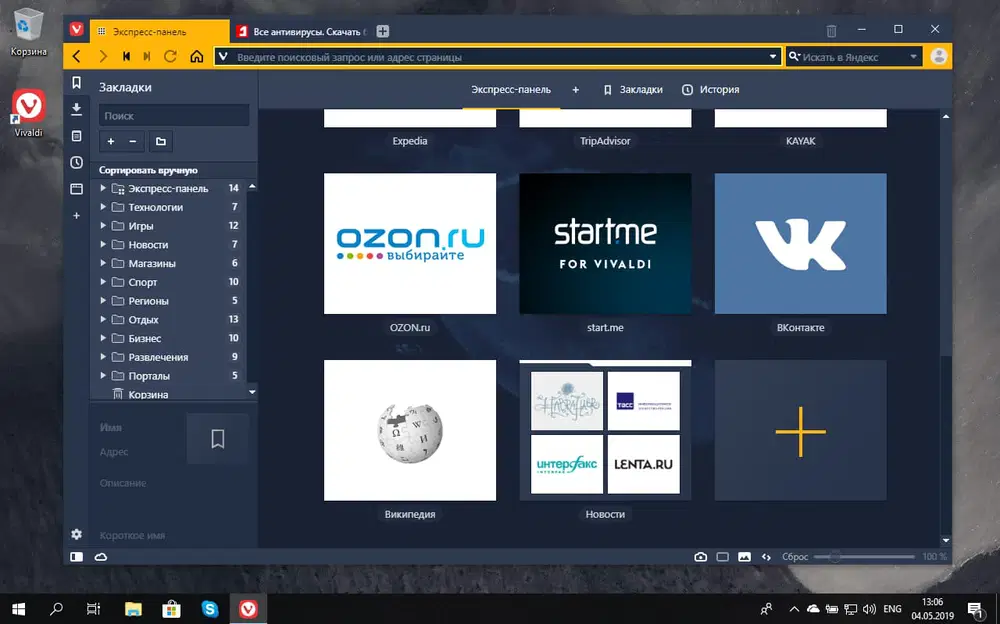The height and width of the screenshot is (624, 1000).
Task: Create a new bookmark folder
Action: [x=161, y=142]
